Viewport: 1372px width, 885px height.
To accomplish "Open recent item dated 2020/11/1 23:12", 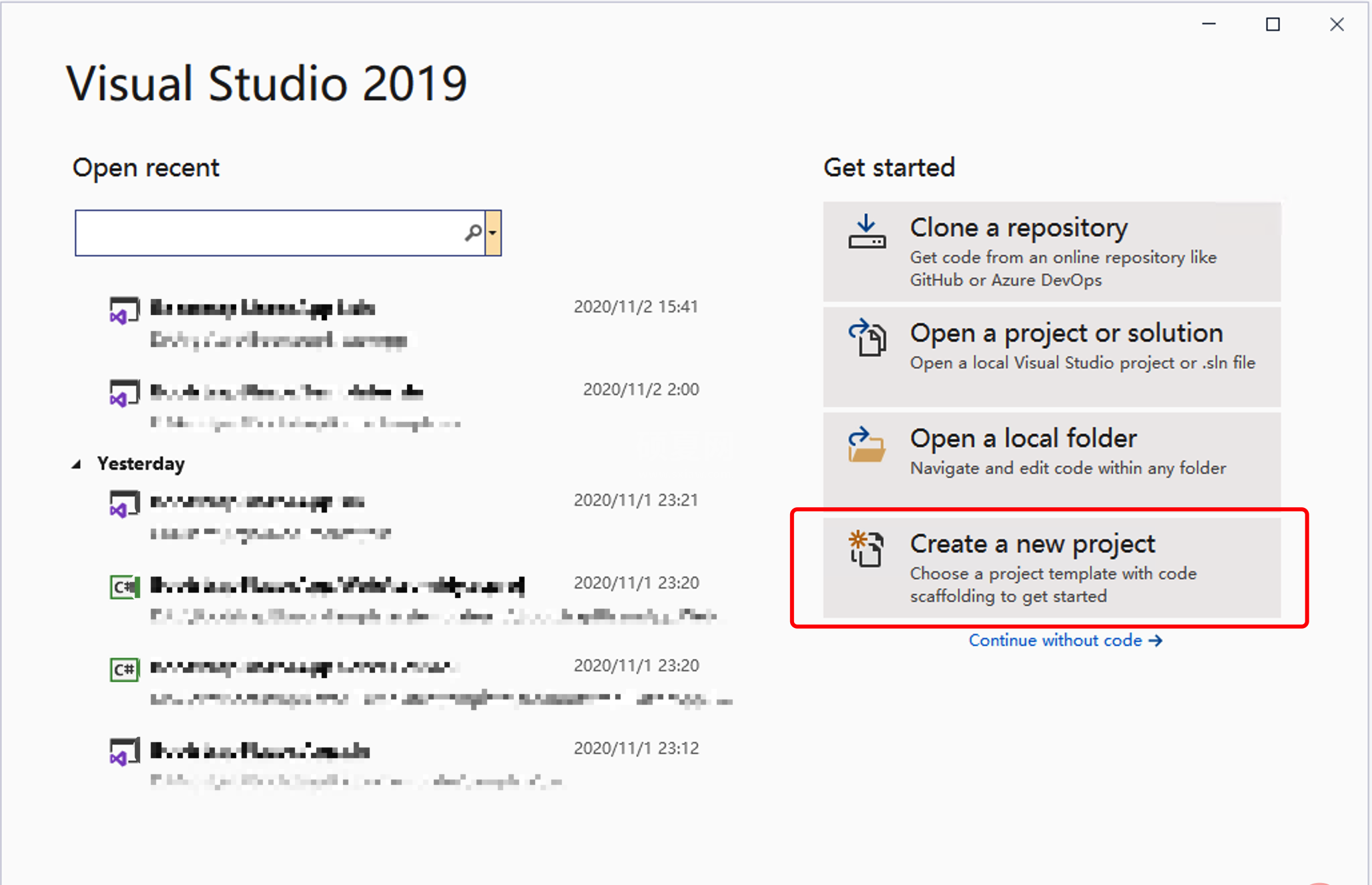I will pyautogui.click(x=404, y=766).
